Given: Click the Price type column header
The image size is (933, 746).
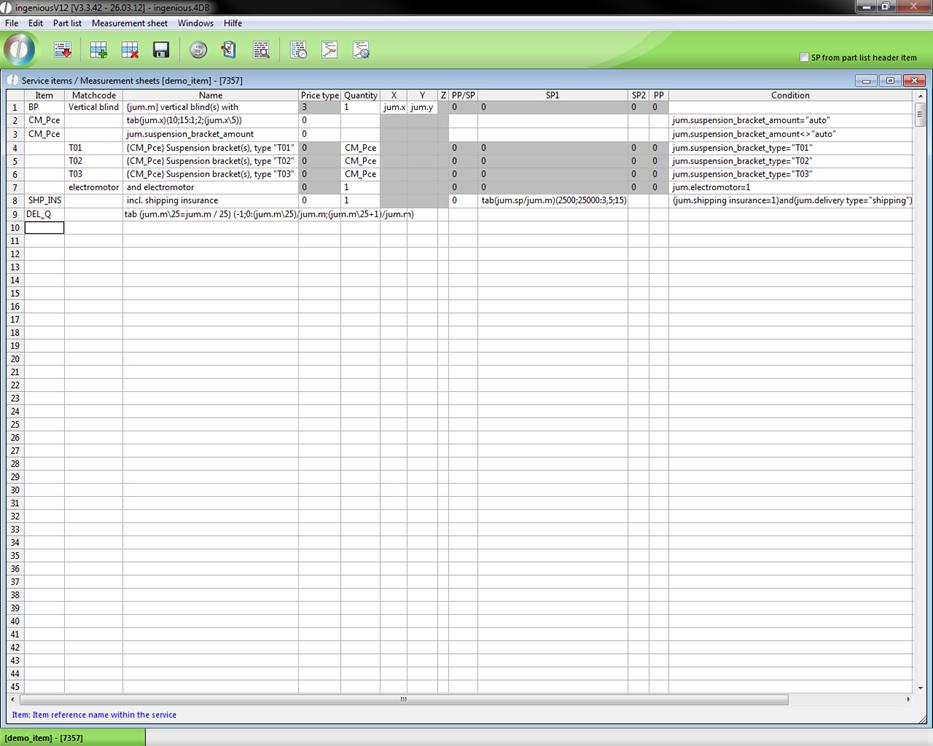Looking at the screenshot, I should (x=320, y=95).
